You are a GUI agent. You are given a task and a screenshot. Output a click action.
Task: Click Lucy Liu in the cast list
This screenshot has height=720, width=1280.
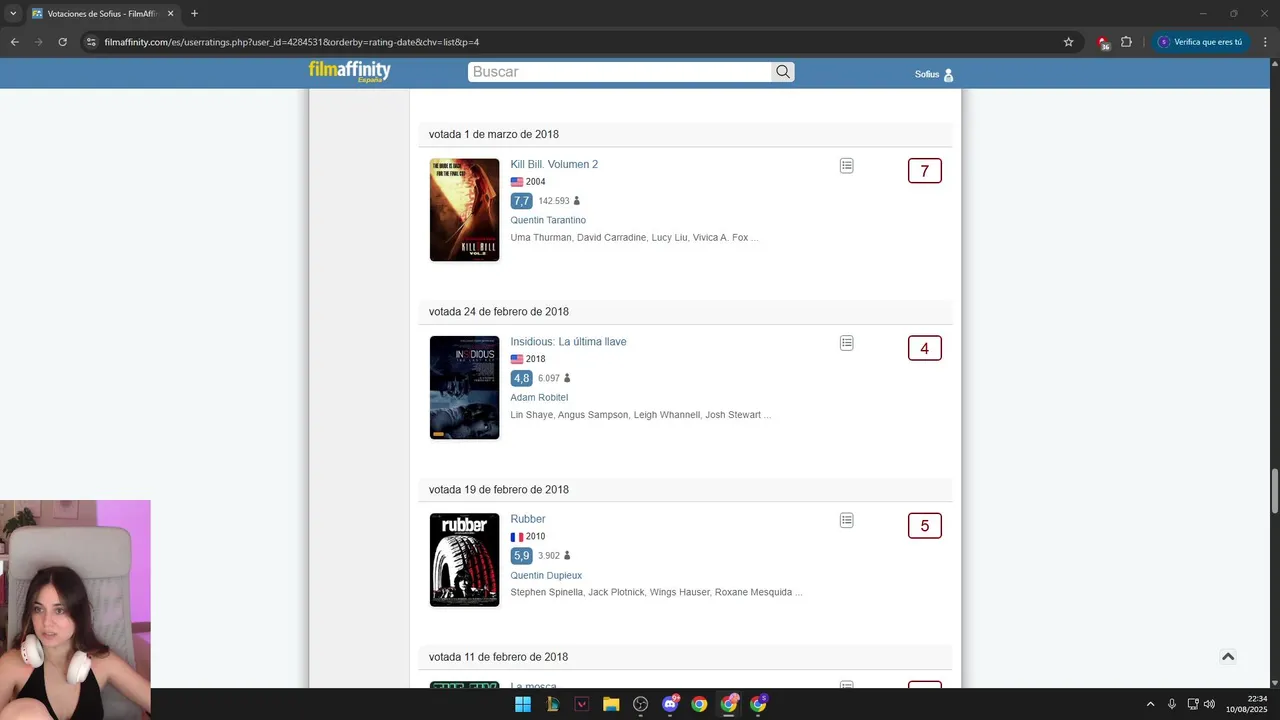[668, 238]
